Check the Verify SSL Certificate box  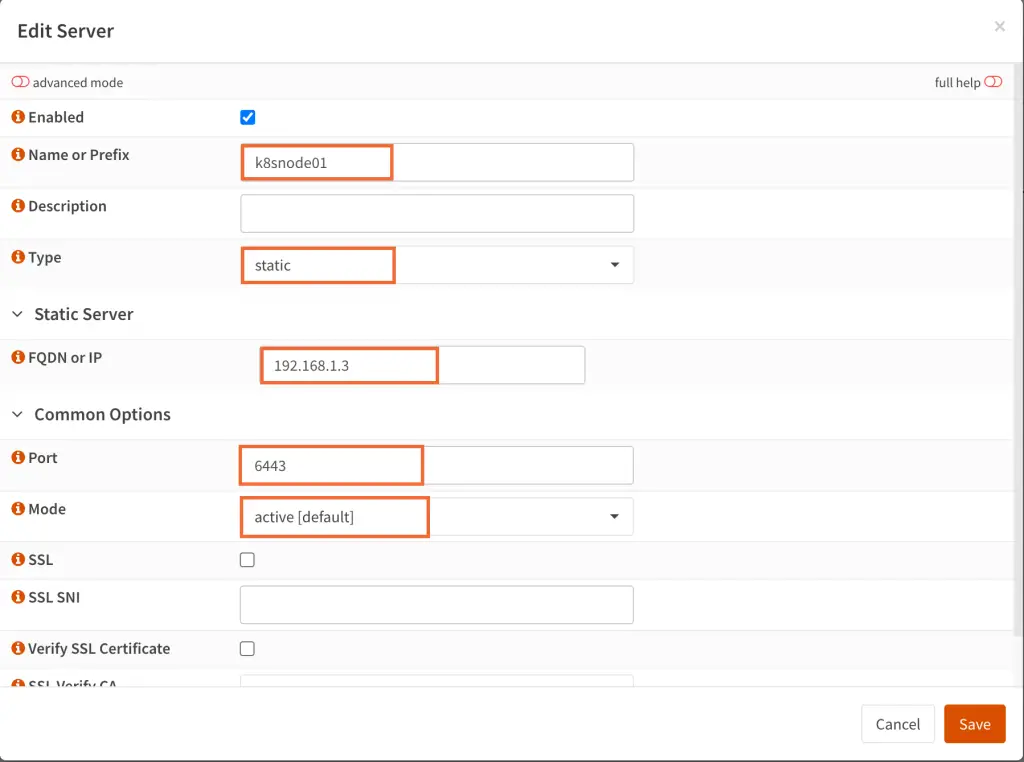(x=247, y=649)
